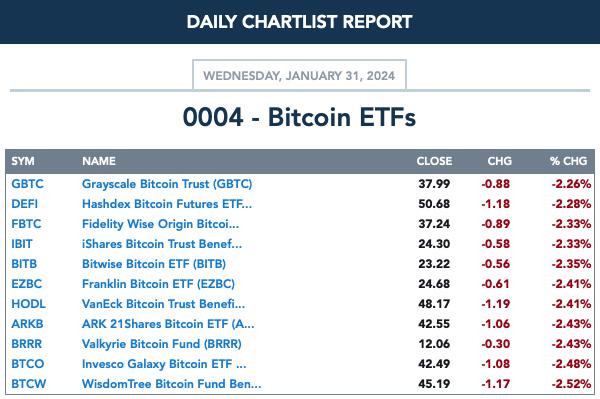Image resolution: width=600 pixels, height=399 pixels.
Task: Click the BTCO ticker symbol
Action: pyautogui.click(x=28, y=364)
